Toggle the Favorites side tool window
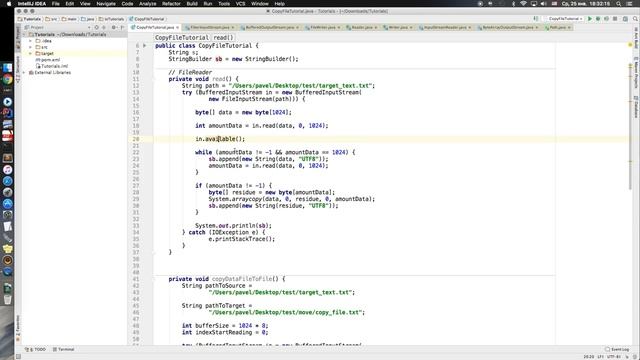The image size is (640, 360). [x=18, y=328]
